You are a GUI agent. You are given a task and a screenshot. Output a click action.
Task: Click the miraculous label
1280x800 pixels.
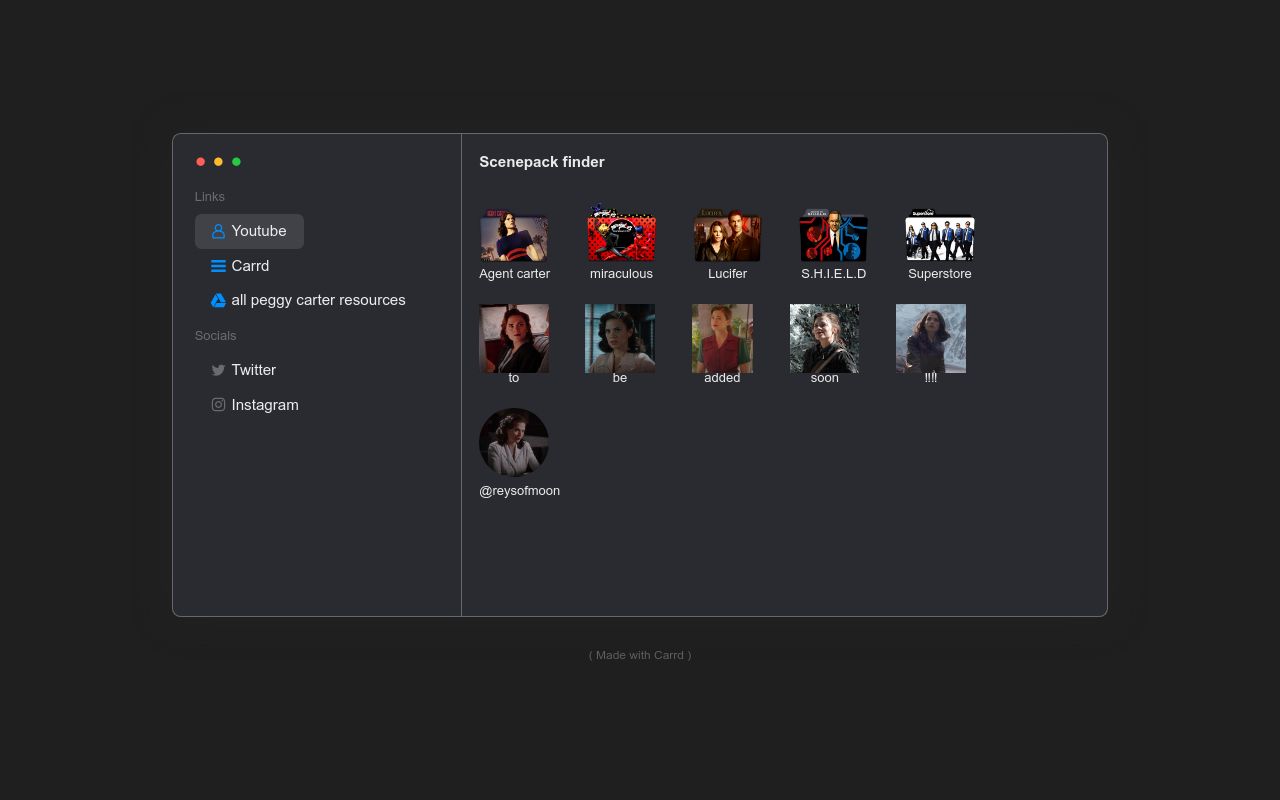[621, 274]
